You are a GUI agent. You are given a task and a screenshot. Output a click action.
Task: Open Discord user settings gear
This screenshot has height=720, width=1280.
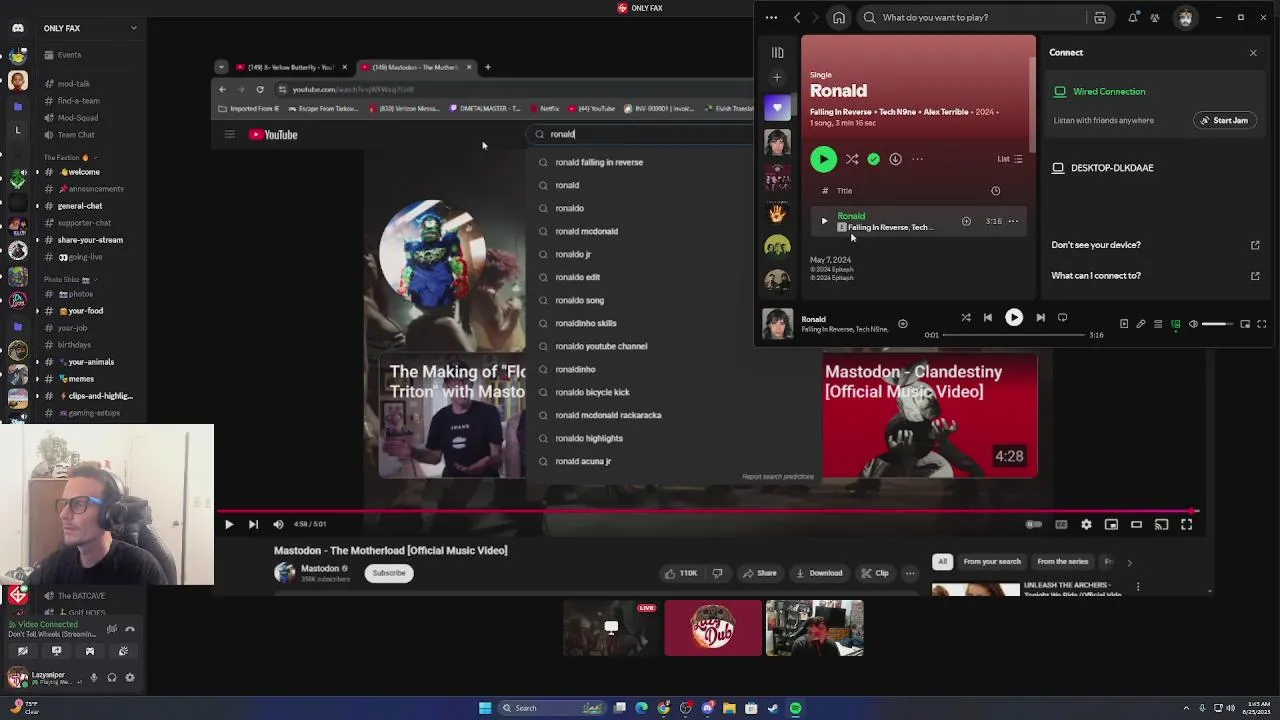(129, 677)
